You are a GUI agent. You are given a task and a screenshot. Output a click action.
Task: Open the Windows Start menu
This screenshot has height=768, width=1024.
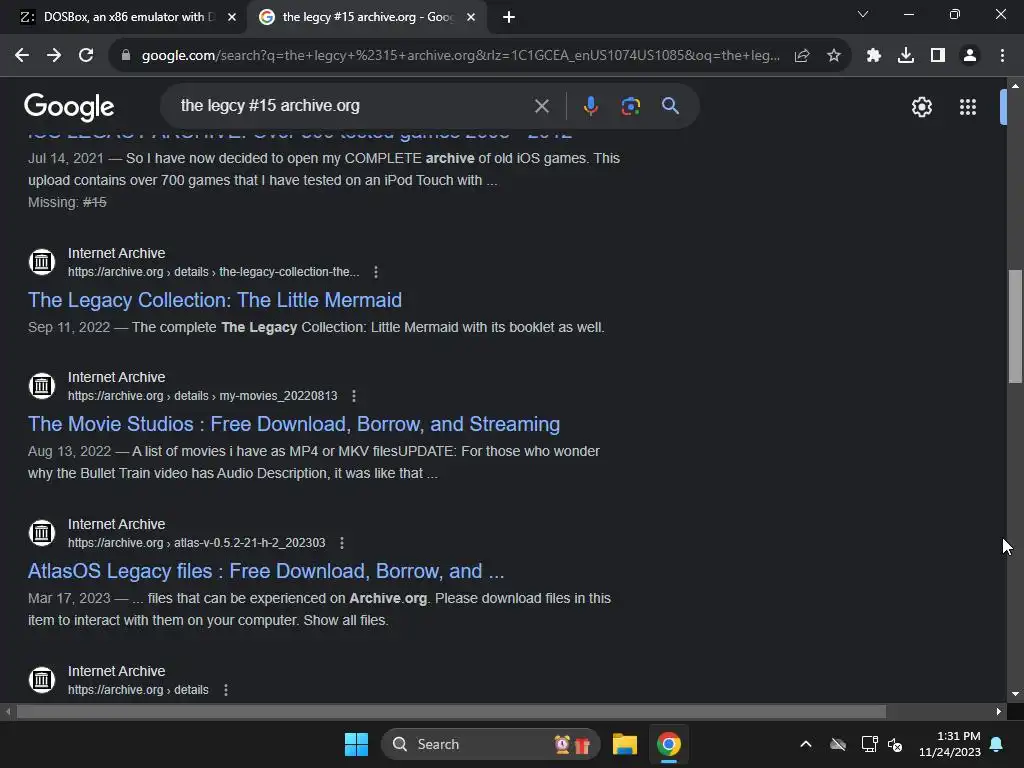coord(356,744)
